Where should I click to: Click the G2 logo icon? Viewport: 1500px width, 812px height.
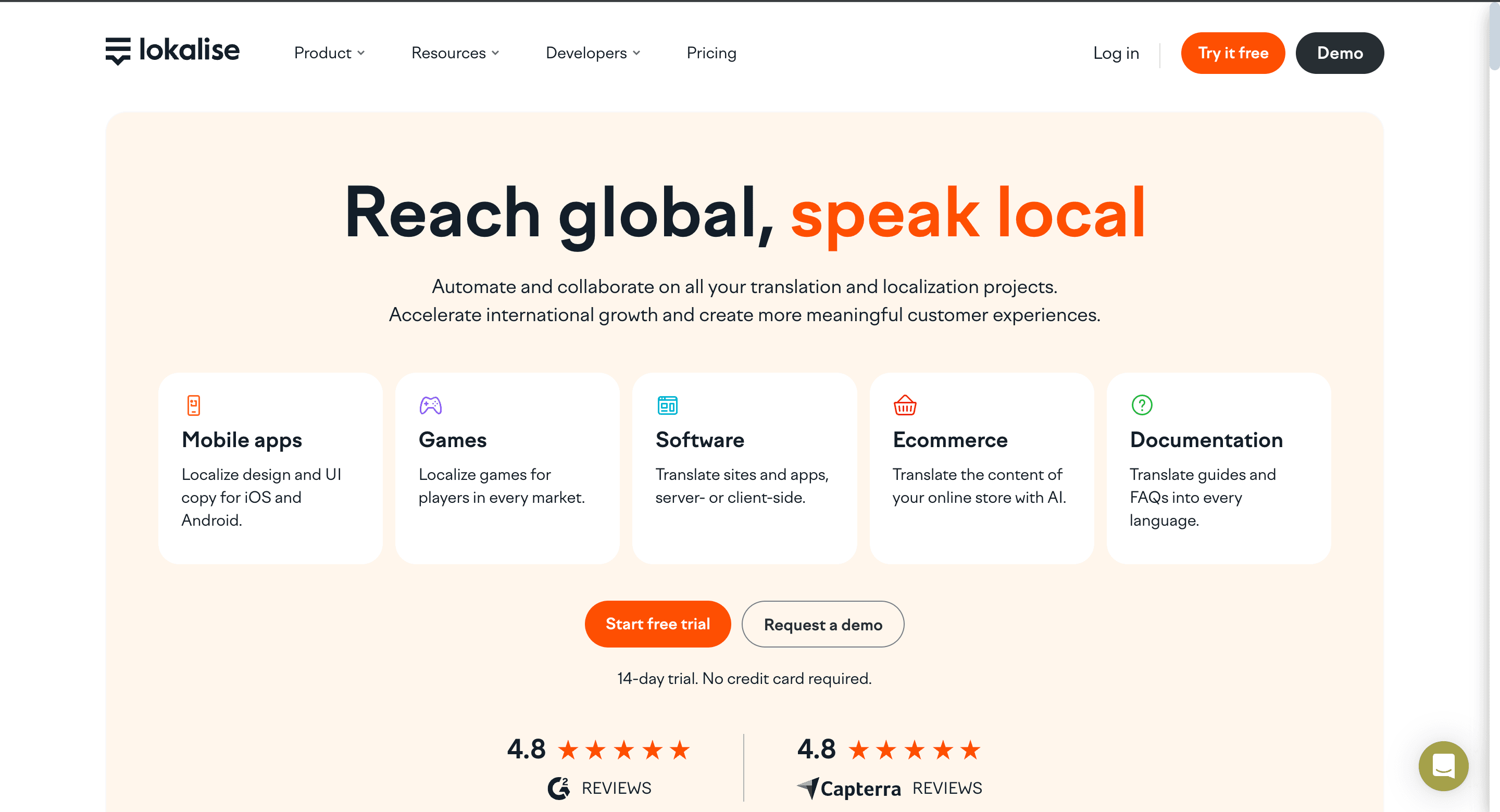(558, 788)
